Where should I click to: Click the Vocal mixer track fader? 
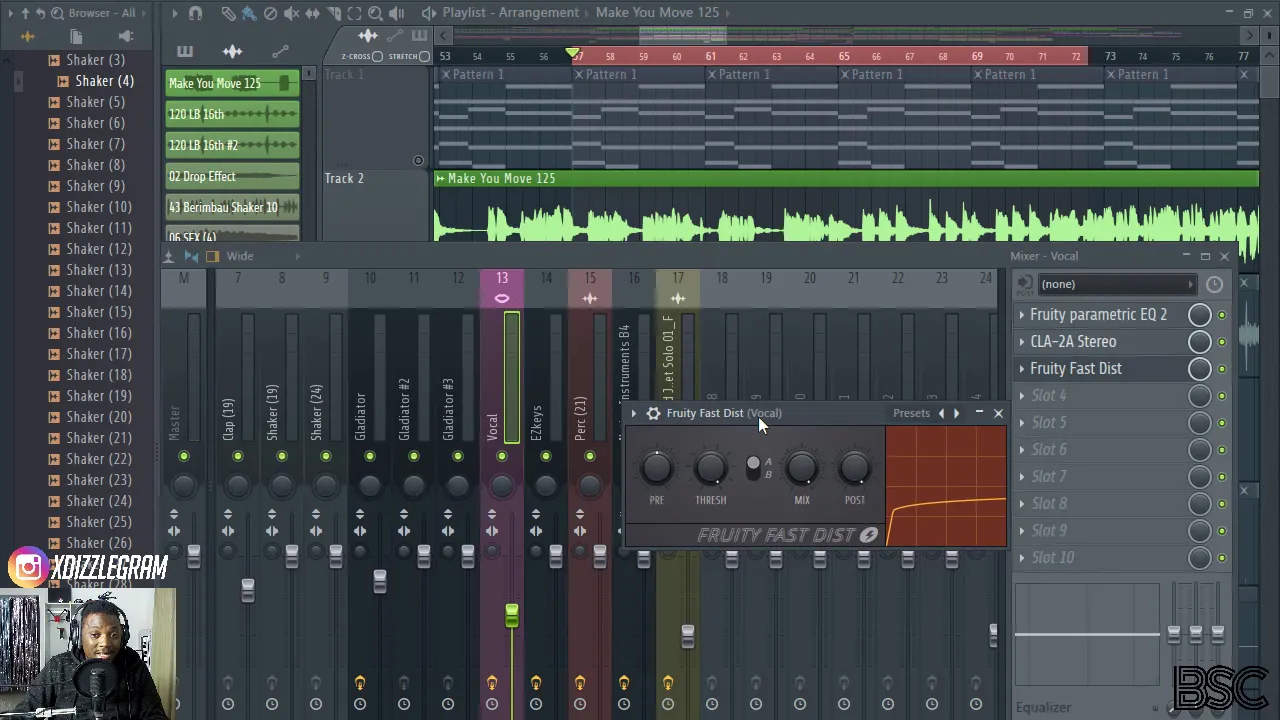pyautogui.click(x=511, y=616)
